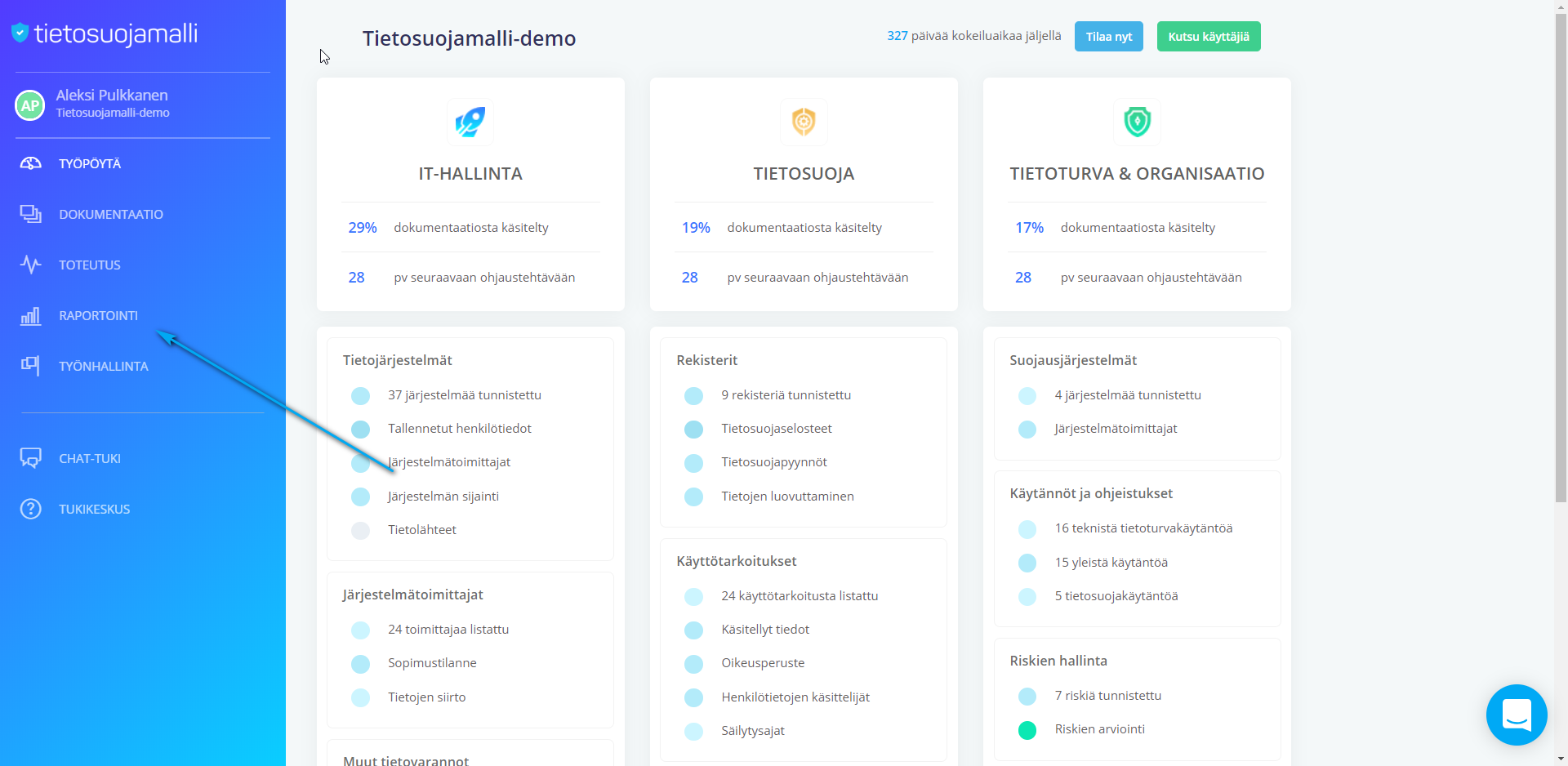Click status dot beside 4 järjestelmää tunnistettu
Image resolution: width=1568 pixels, height=766 pixels.
click(x=1027, y=395)
